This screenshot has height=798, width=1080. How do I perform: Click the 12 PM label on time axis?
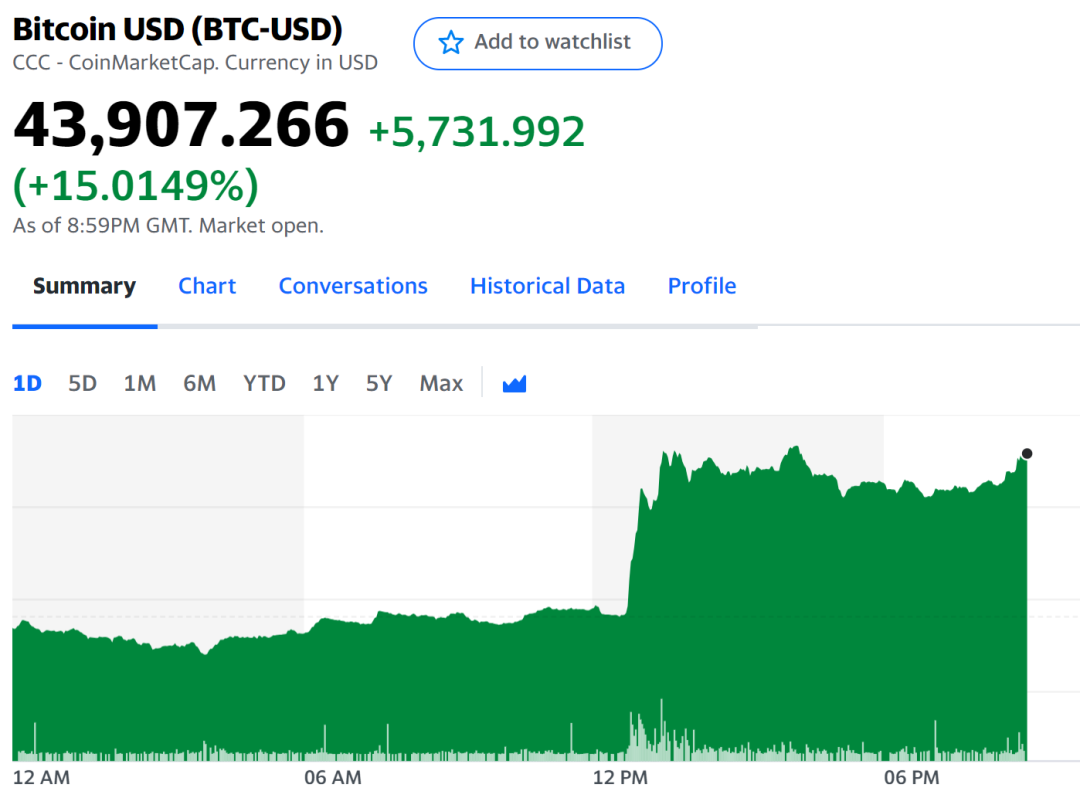(x=620, y=777)
